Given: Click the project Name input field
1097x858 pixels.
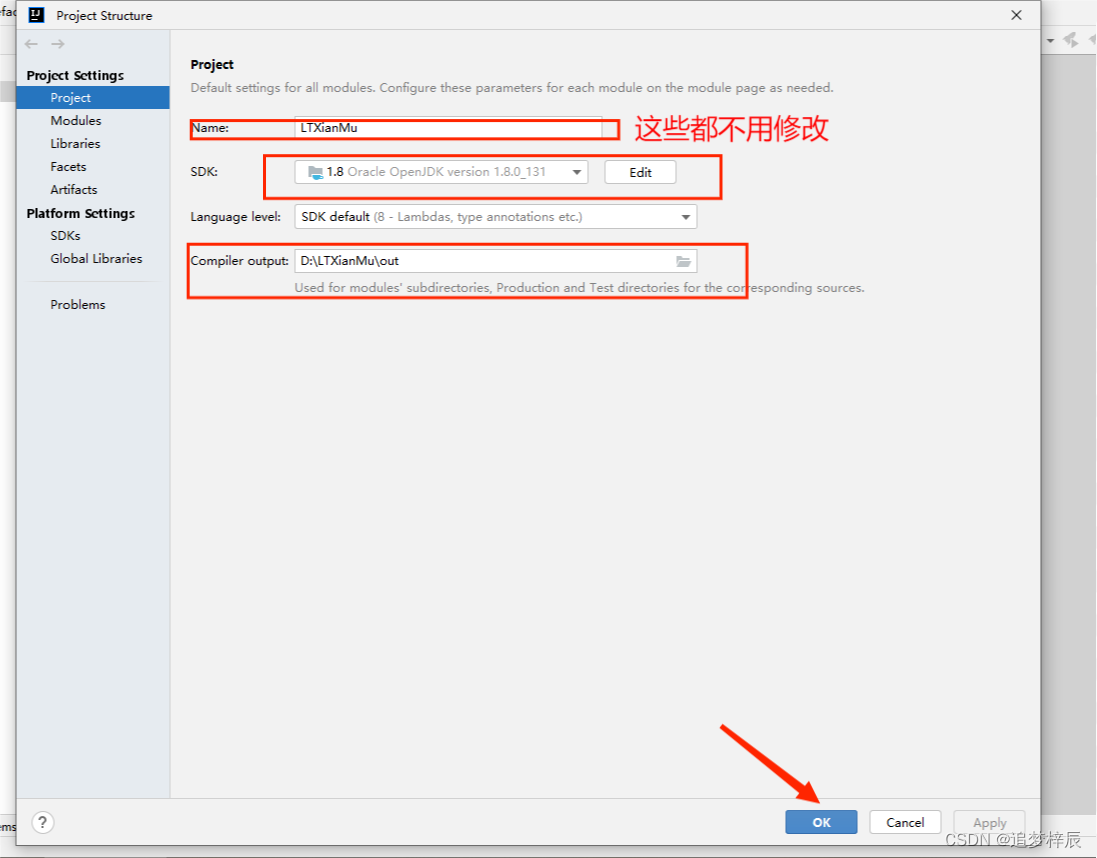Looking at the screenshot, I should pos(448,128).
